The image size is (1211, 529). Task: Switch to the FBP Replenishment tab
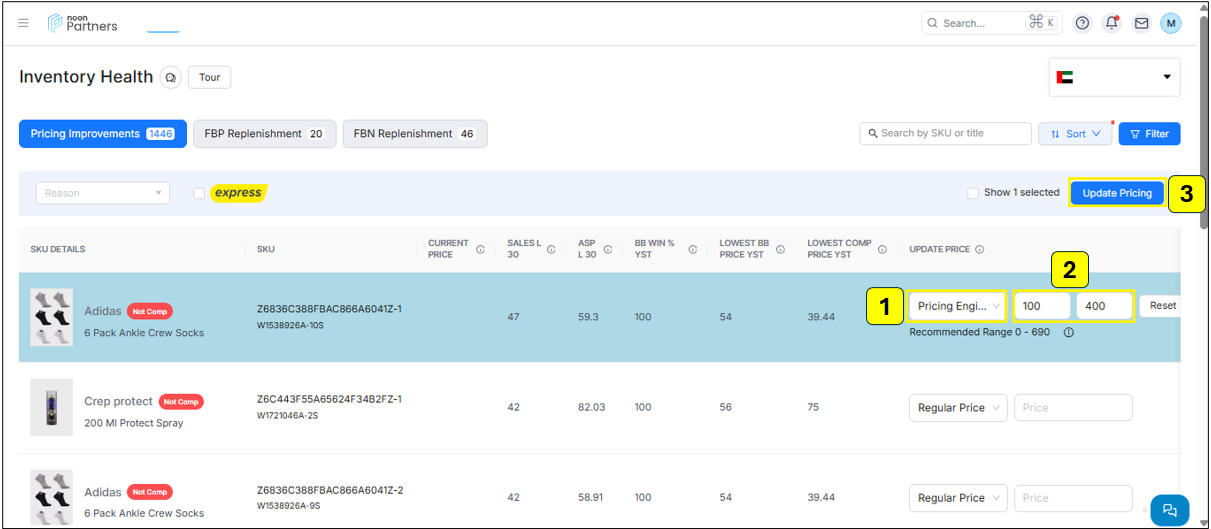pos(264,134)
